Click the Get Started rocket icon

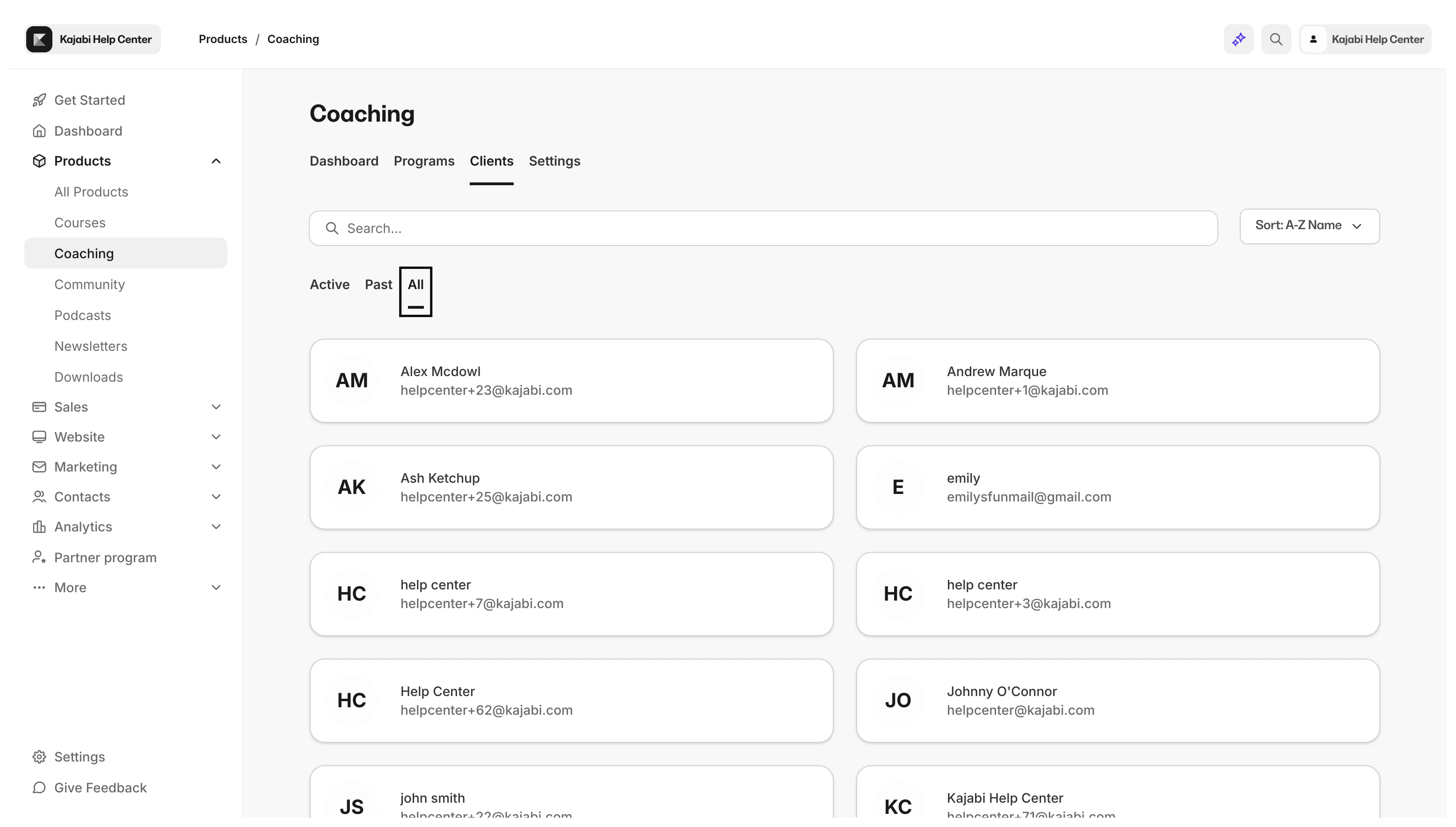(x=39, y=101)
